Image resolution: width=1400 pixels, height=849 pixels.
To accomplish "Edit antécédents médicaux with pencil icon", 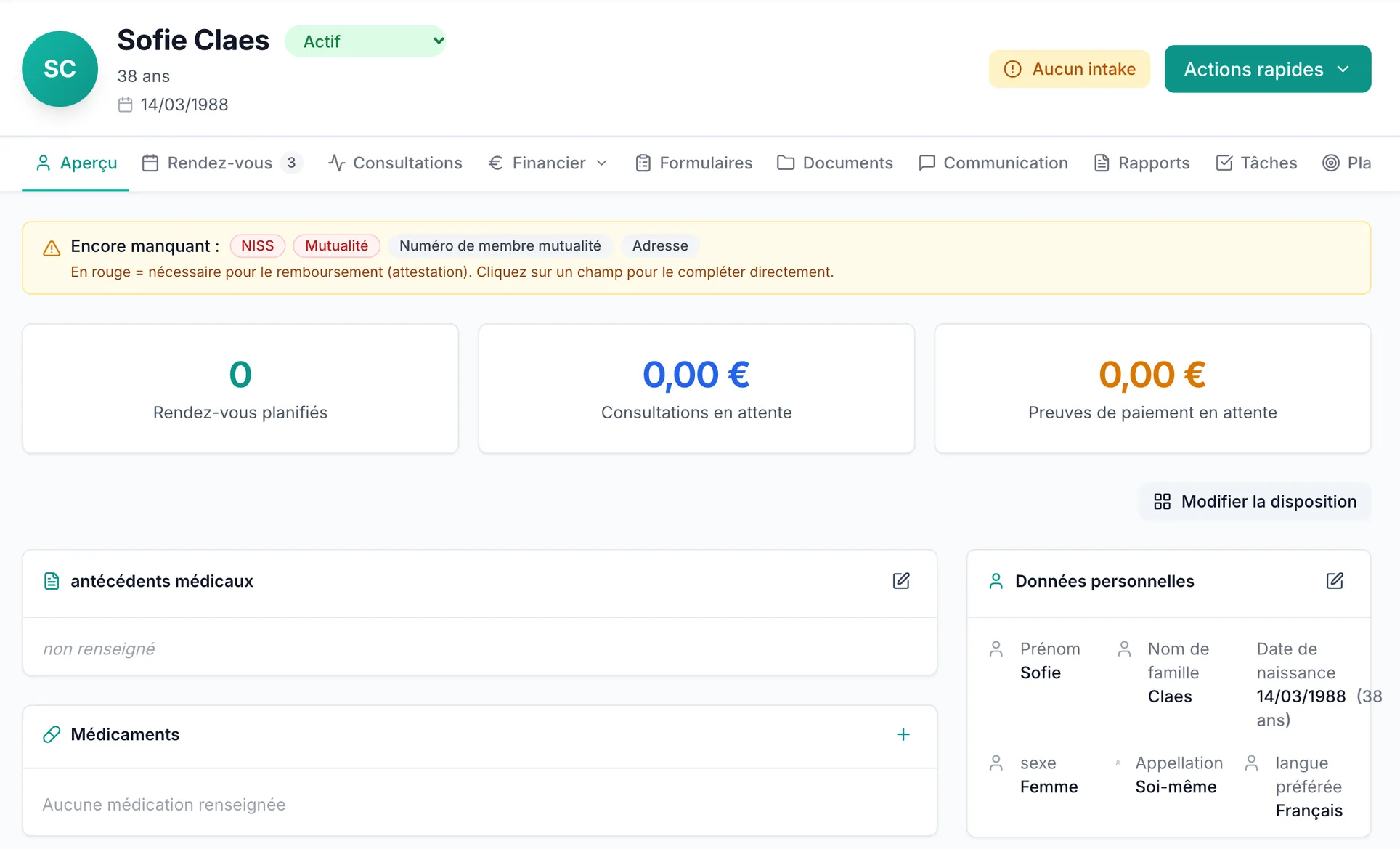I will [900, 581].
